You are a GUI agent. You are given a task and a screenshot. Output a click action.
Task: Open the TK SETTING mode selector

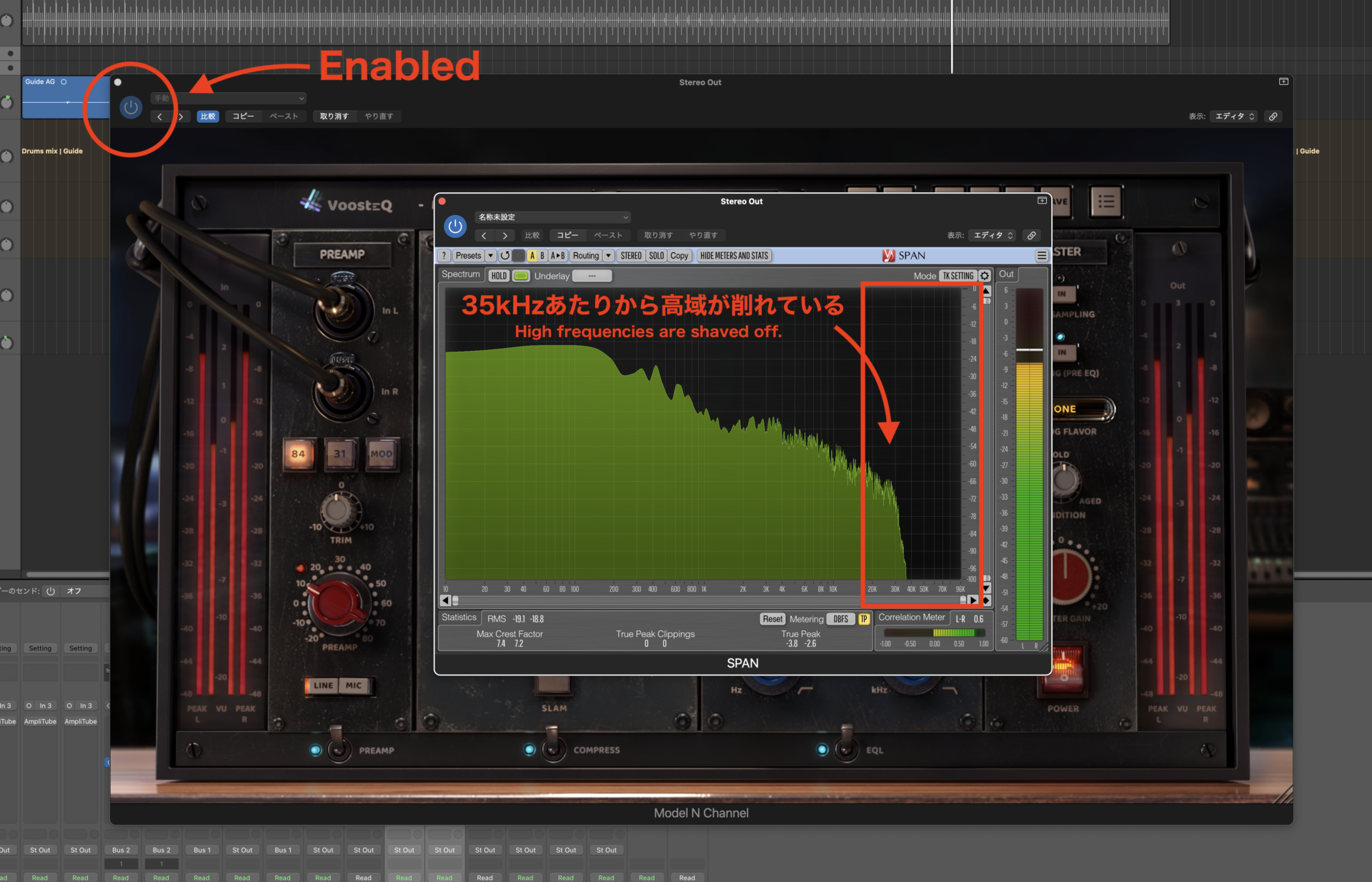[958, 276]
